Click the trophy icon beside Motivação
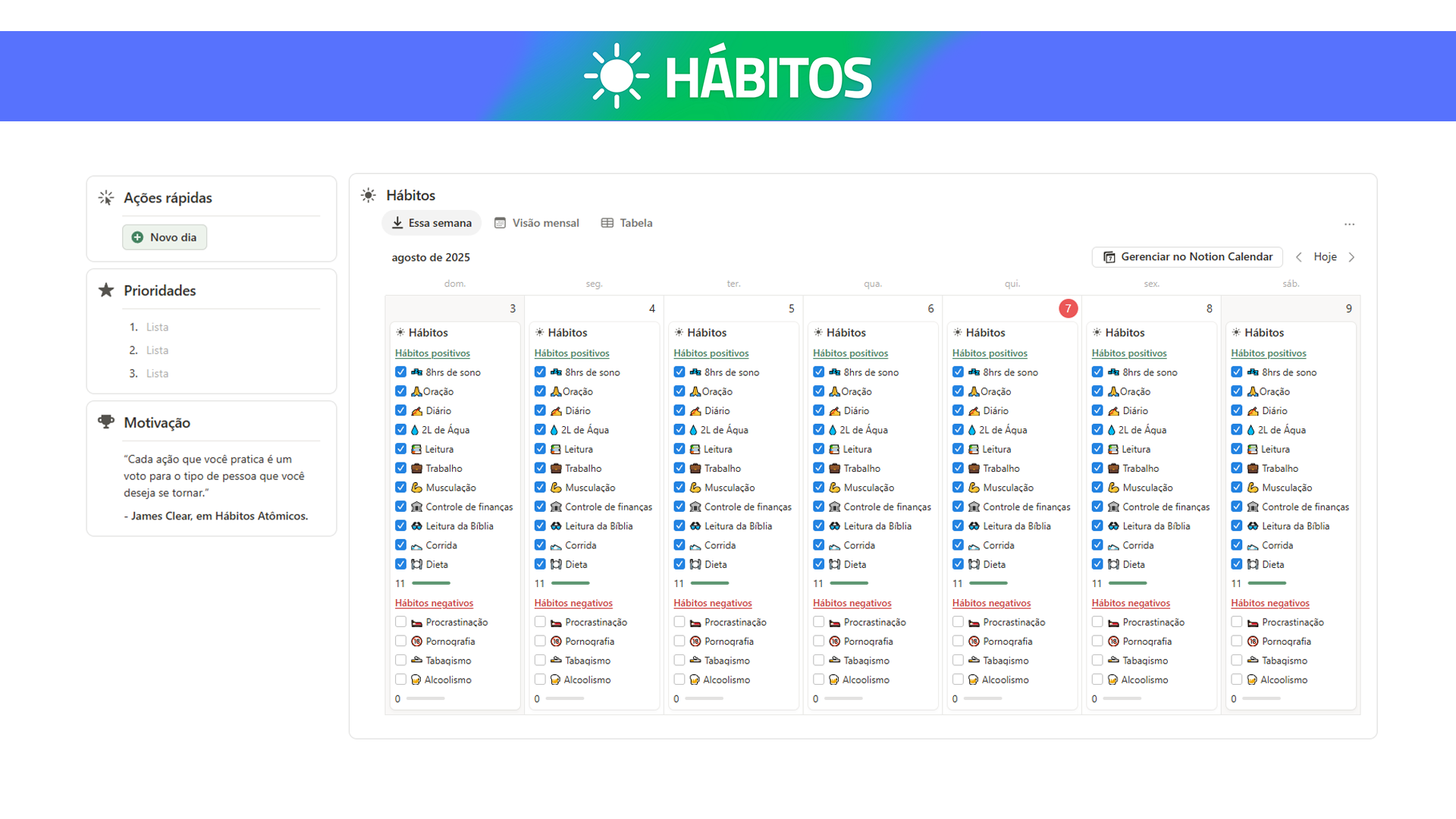Screen dimensions: 1456x819 coord(105,422)
